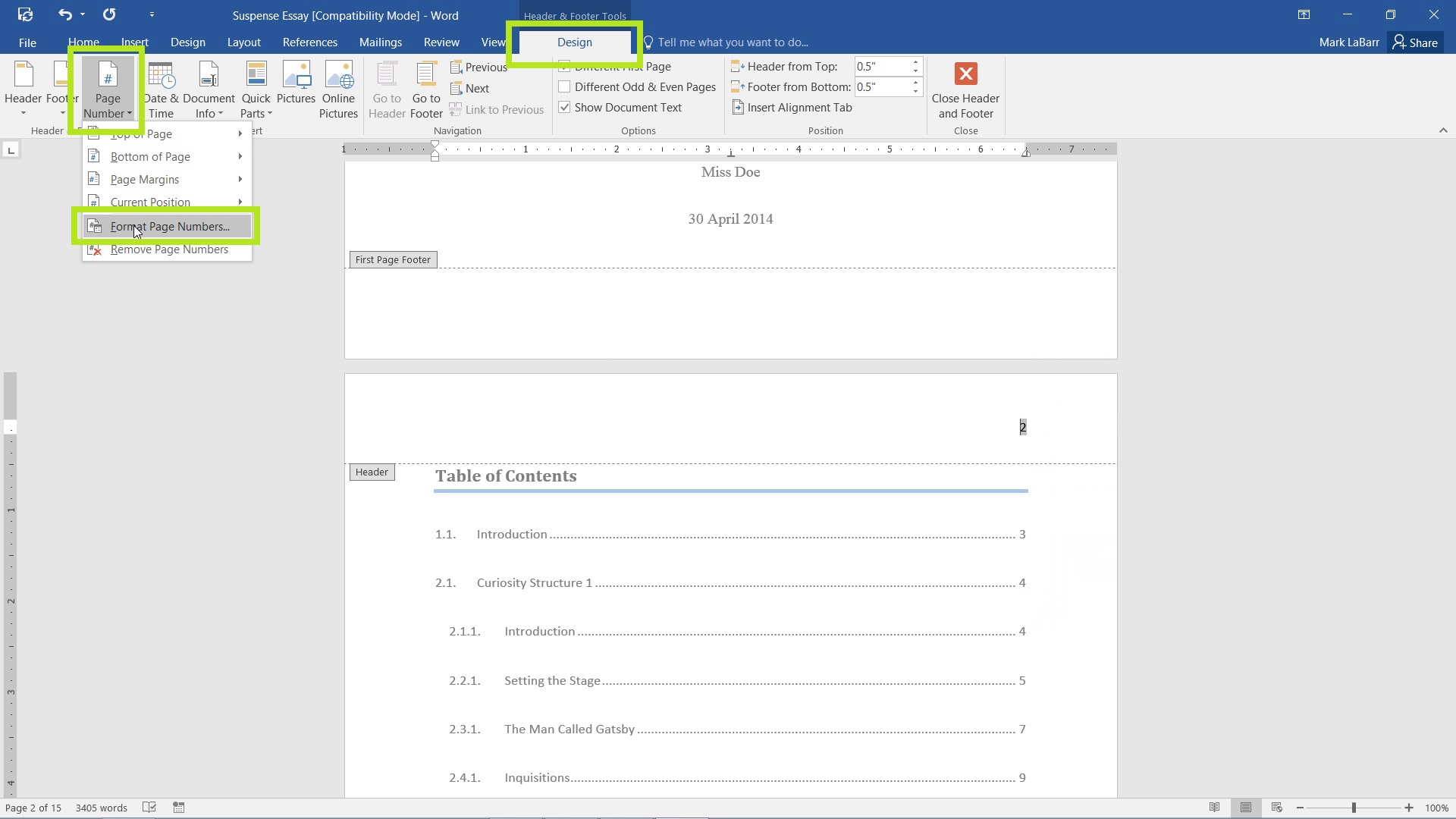Switch to Read Mode view
This screenshot has width=1456, height=819.
coord(1214,808)
